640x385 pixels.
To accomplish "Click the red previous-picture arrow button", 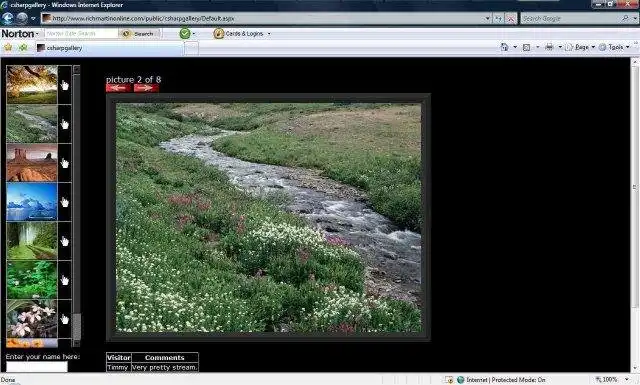I will click(x=118, y=88).
